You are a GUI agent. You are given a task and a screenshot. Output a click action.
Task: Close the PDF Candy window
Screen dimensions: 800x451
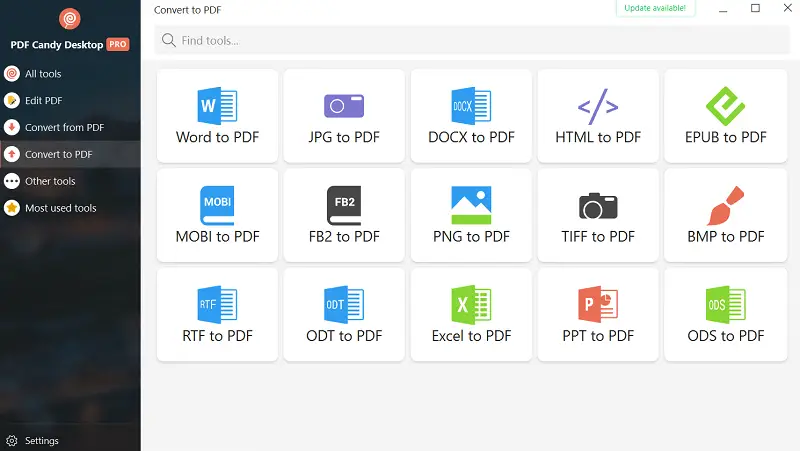[787, 8]
